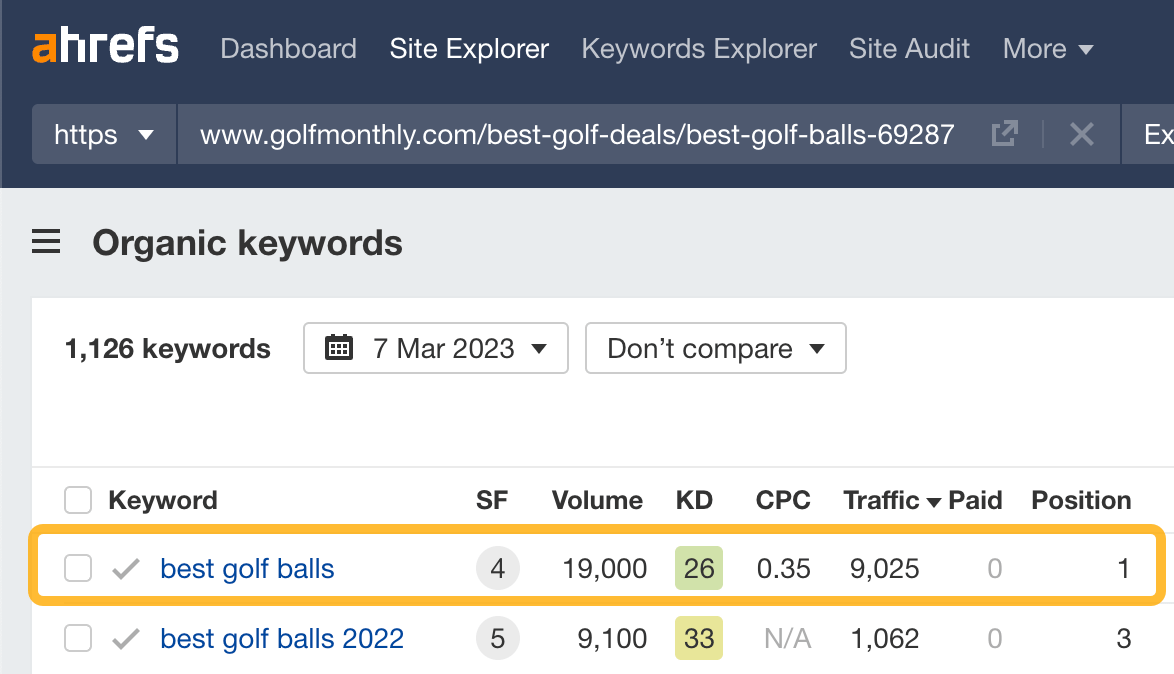The image size is (1174, 674).
Task: Clear the target URL with the X icon
Action: pos(1081,133)
